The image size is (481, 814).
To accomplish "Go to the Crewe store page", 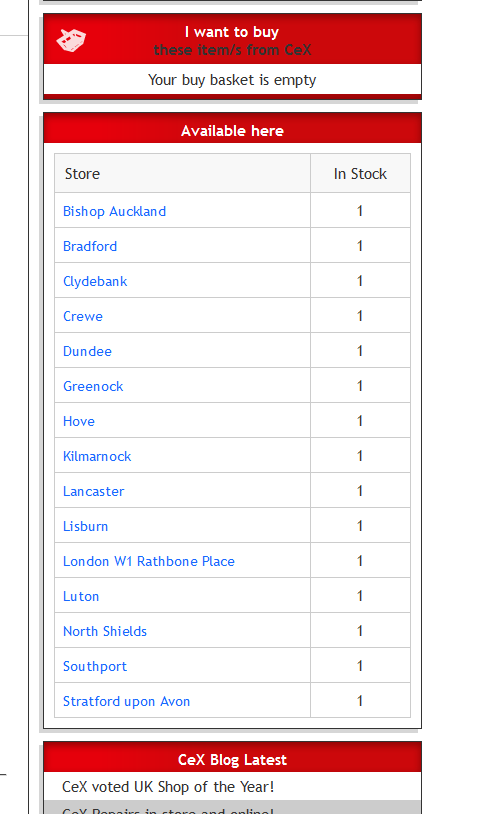I will click(x=83, y=316).
